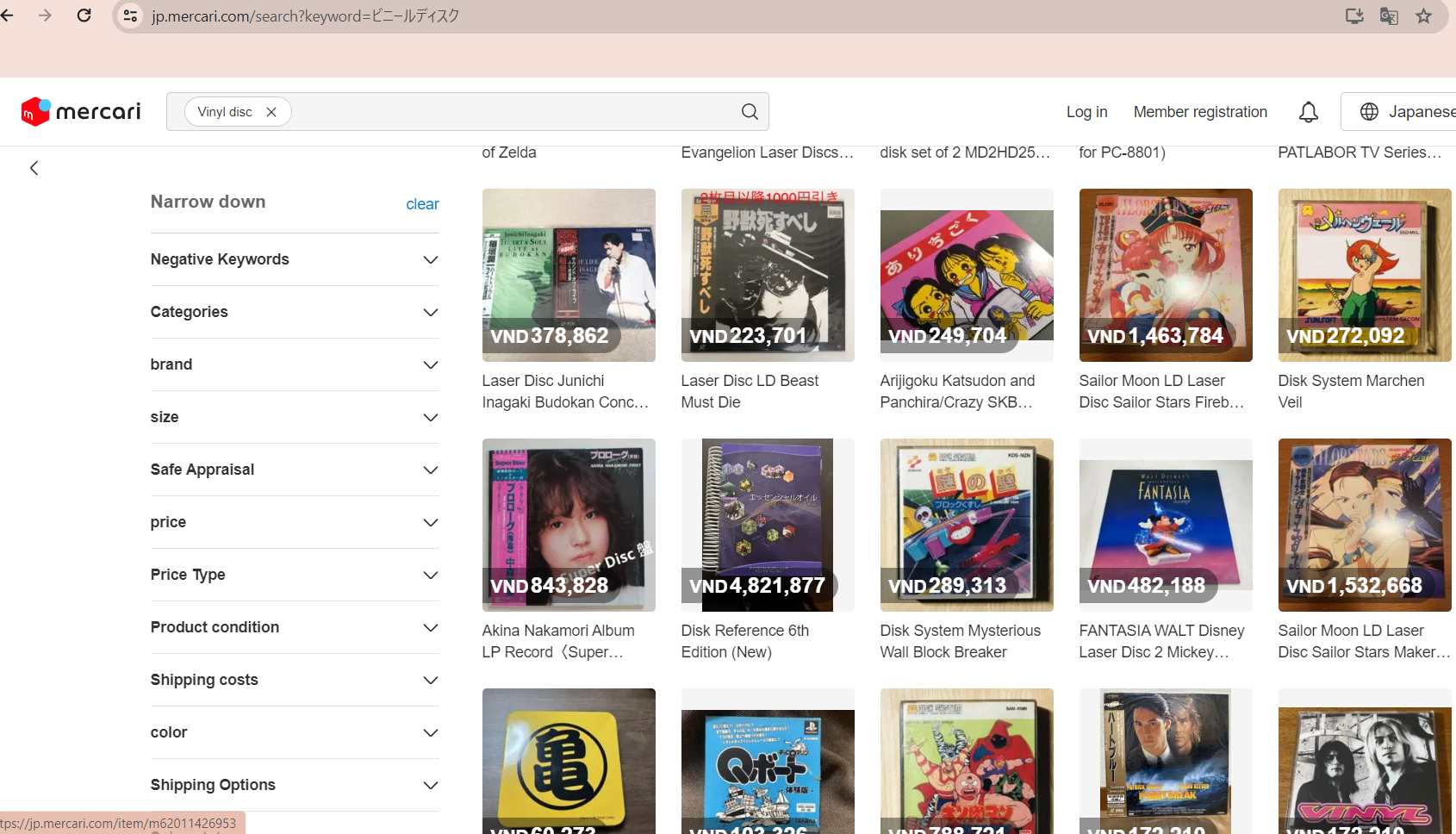Click the address bar URL

[x=305, y=16]
